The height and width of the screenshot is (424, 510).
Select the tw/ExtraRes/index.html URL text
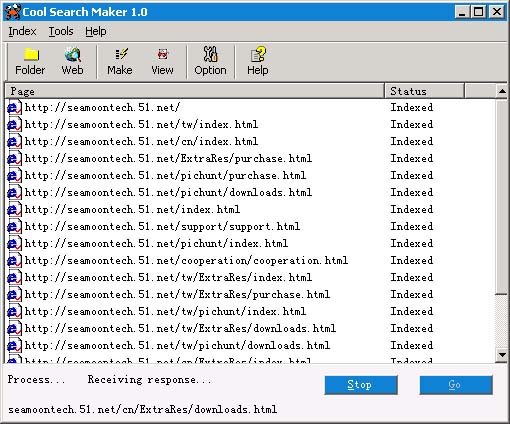(168, 277)
